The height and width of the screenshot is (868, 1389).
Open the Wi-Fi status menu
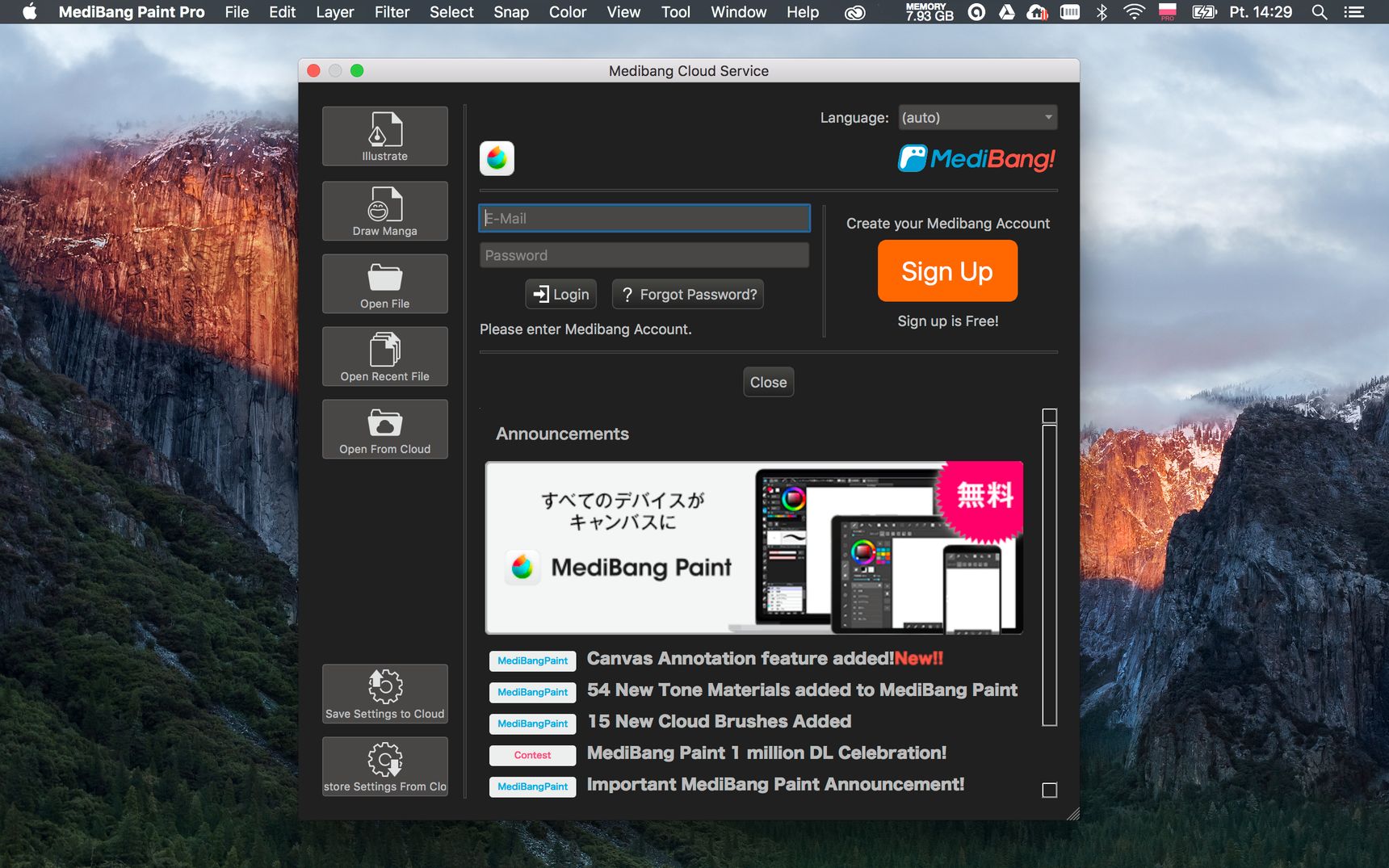point(1134,12)
